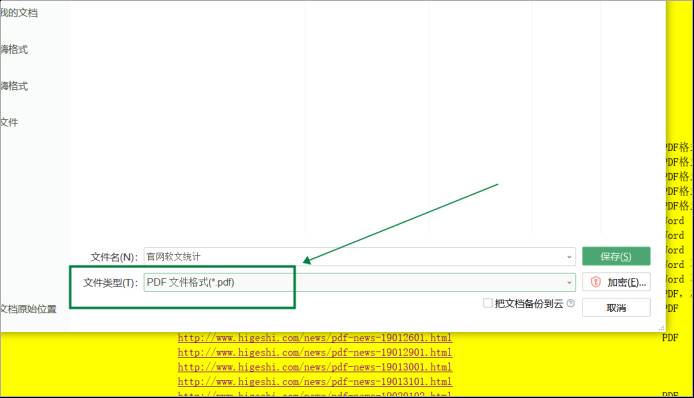
Task: Click the 文件名 input field 官网软文统计
Action: [x=359, y=257]
